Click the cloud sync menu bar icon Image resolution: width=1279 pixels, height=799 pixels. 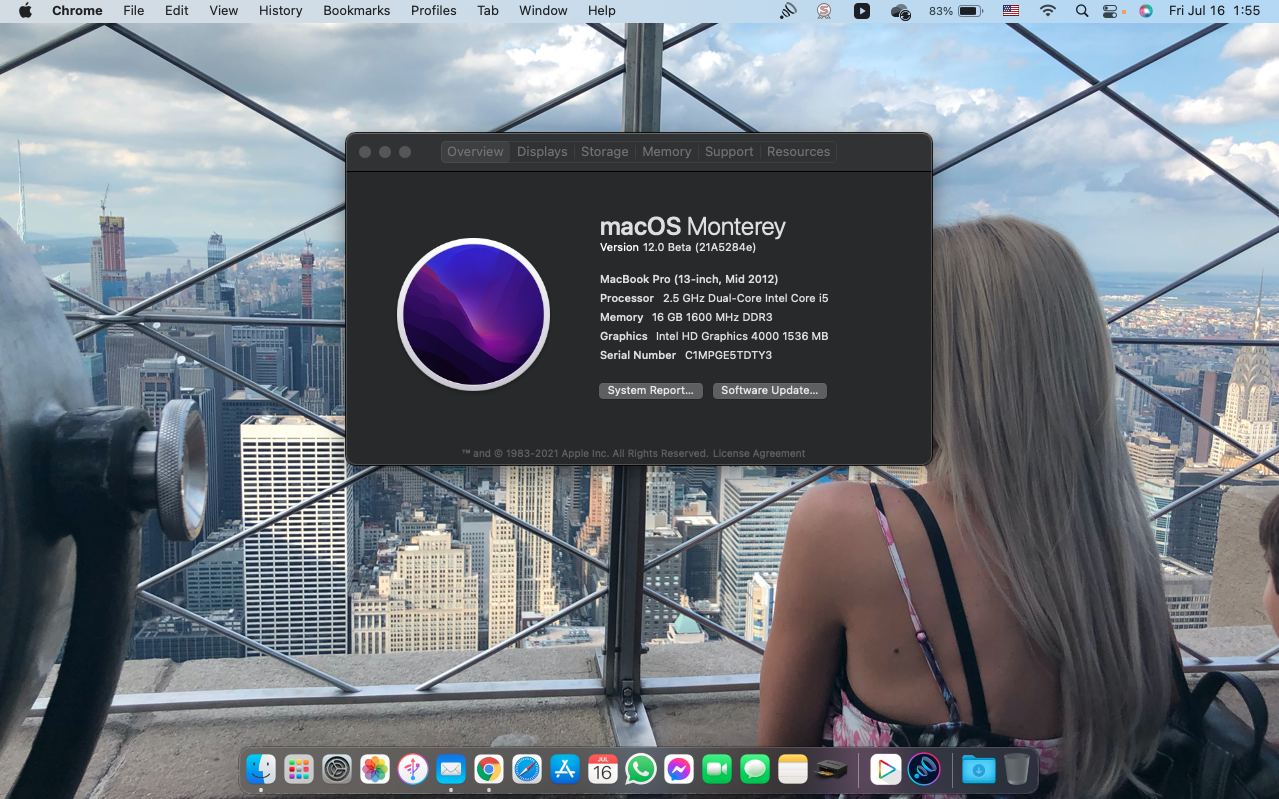pos(900,11)
